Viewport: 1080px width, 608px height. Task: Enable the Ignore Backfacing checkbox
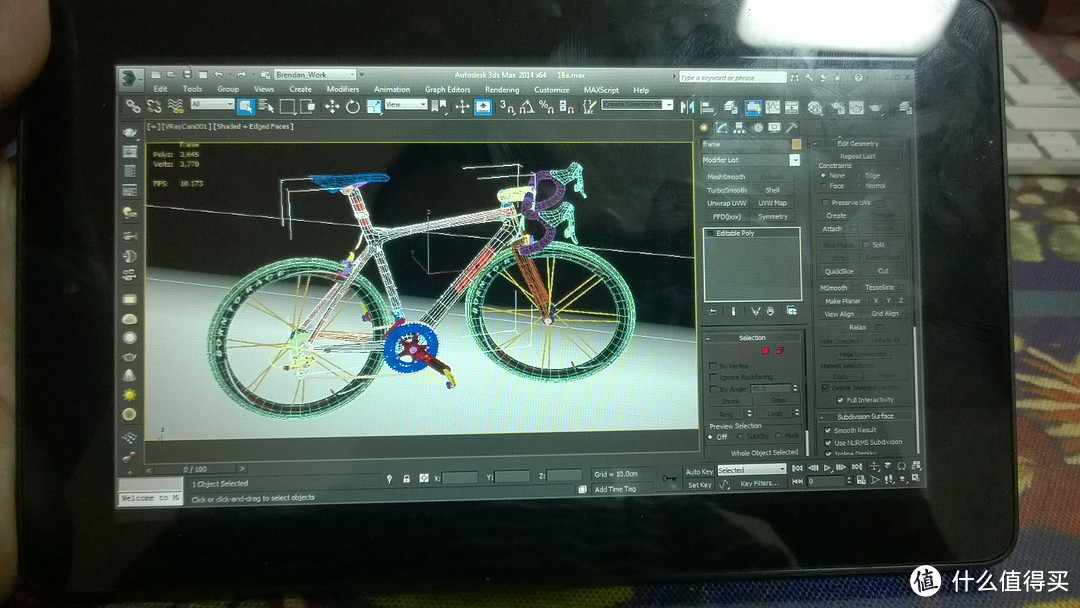click(x=713, y=377)
